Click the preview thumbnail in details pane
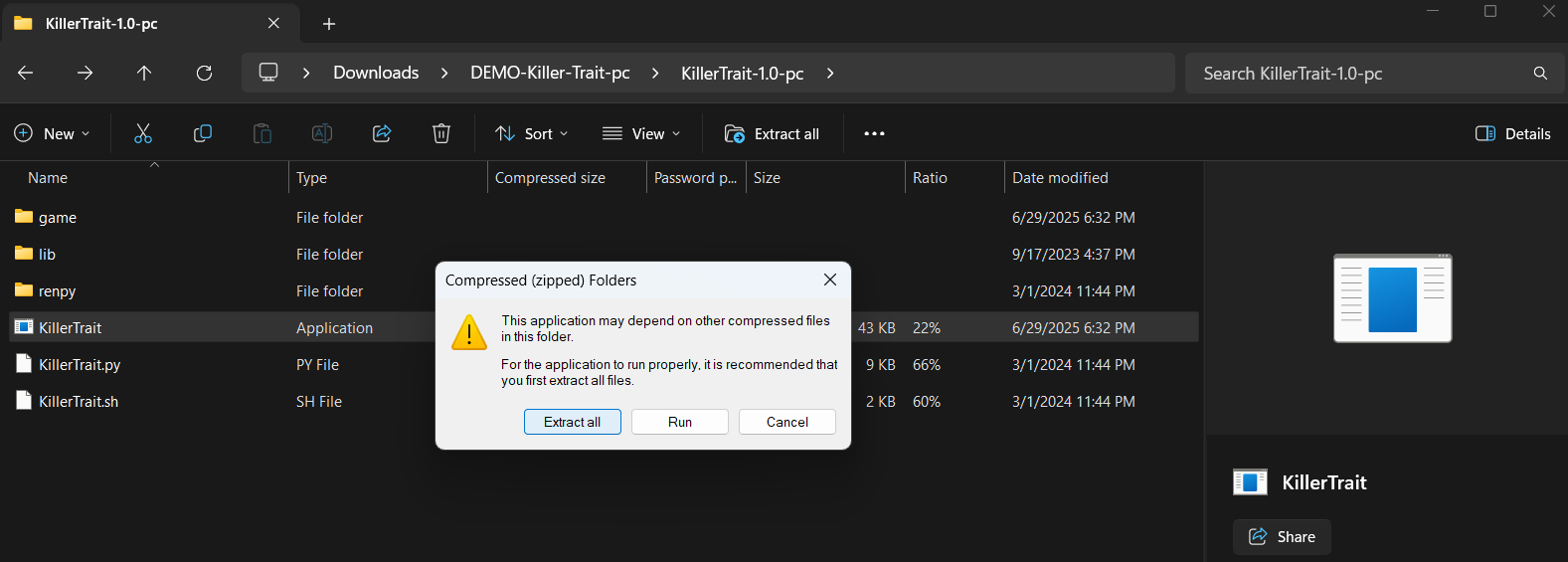 tap(1392, 298)
